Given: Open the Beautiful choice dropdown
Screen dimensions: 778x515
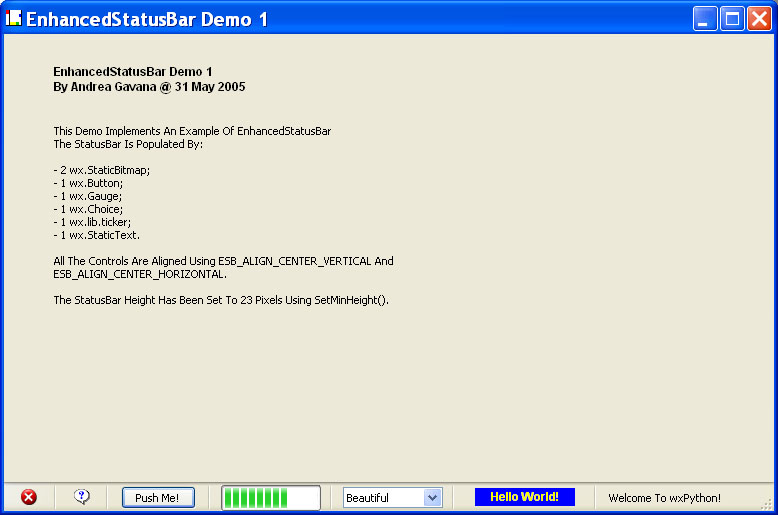Looking at the screenshot, I should point(392,498).
